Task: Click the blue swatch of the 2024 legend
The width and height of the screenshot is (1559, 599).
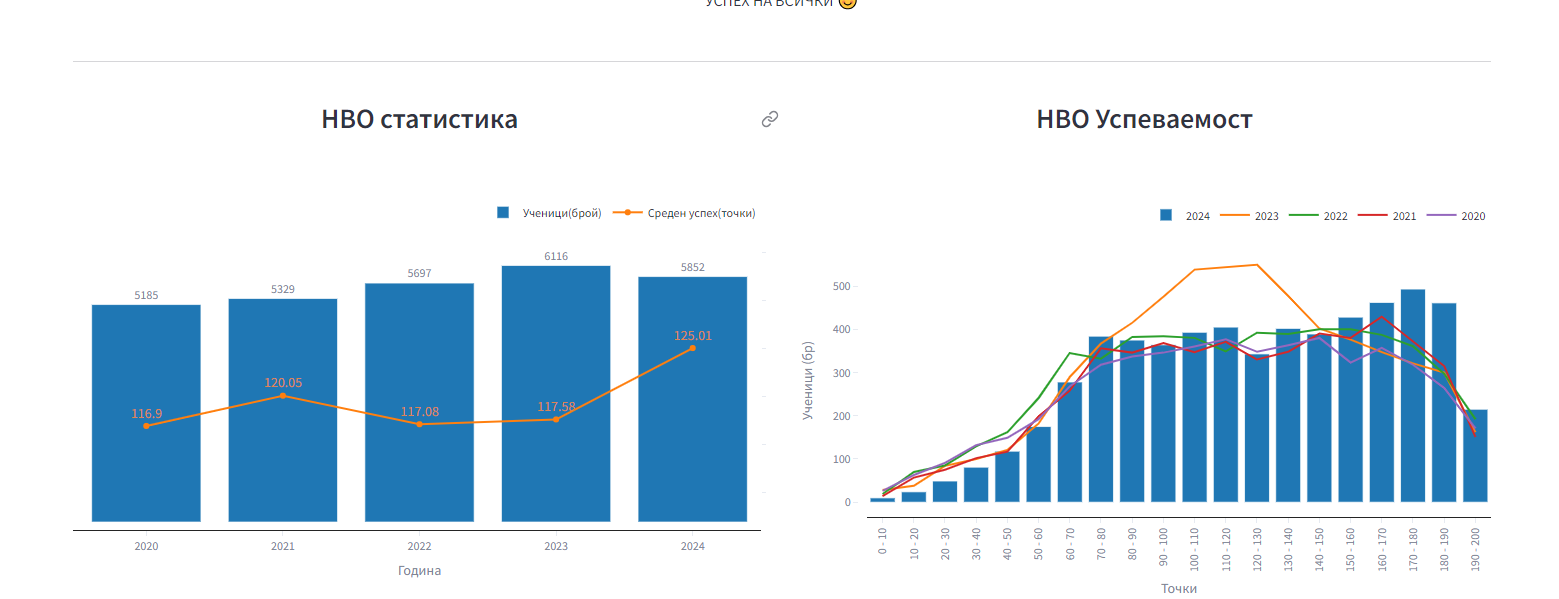Action: click(1166, 216)
